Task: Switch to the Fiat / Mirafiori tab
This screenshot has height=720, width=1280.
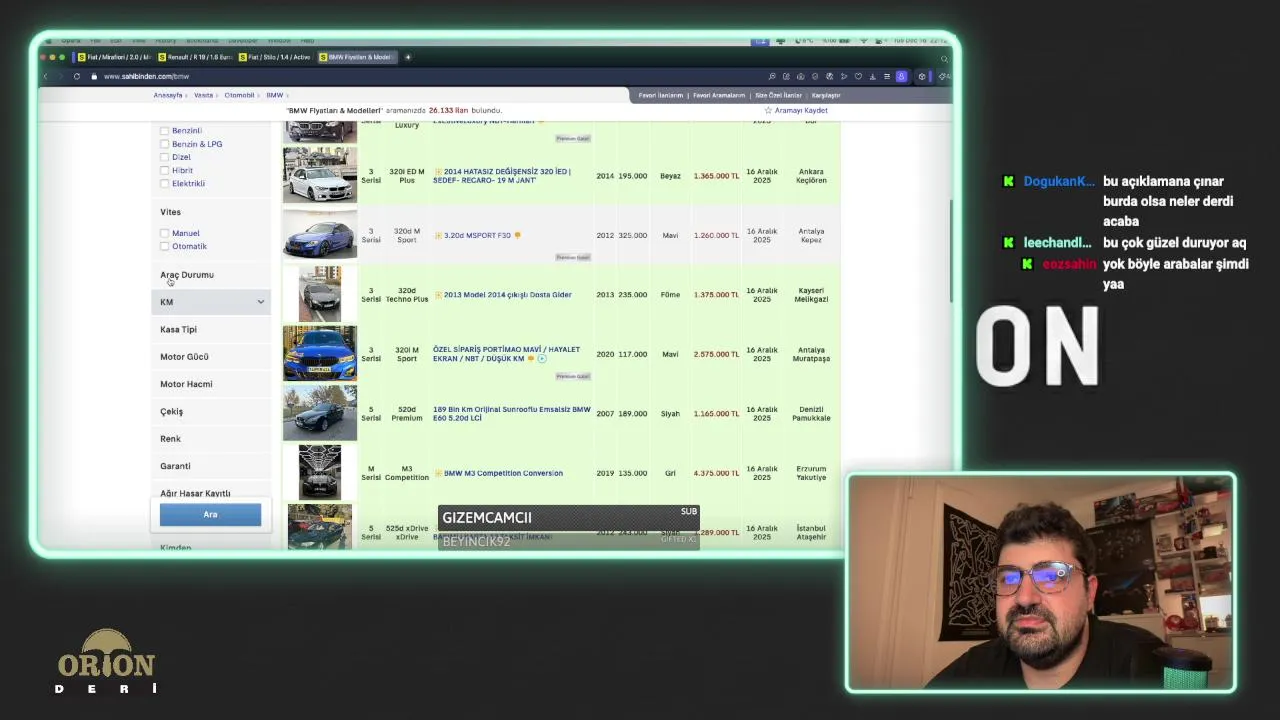Action: [x=114, y=57]
